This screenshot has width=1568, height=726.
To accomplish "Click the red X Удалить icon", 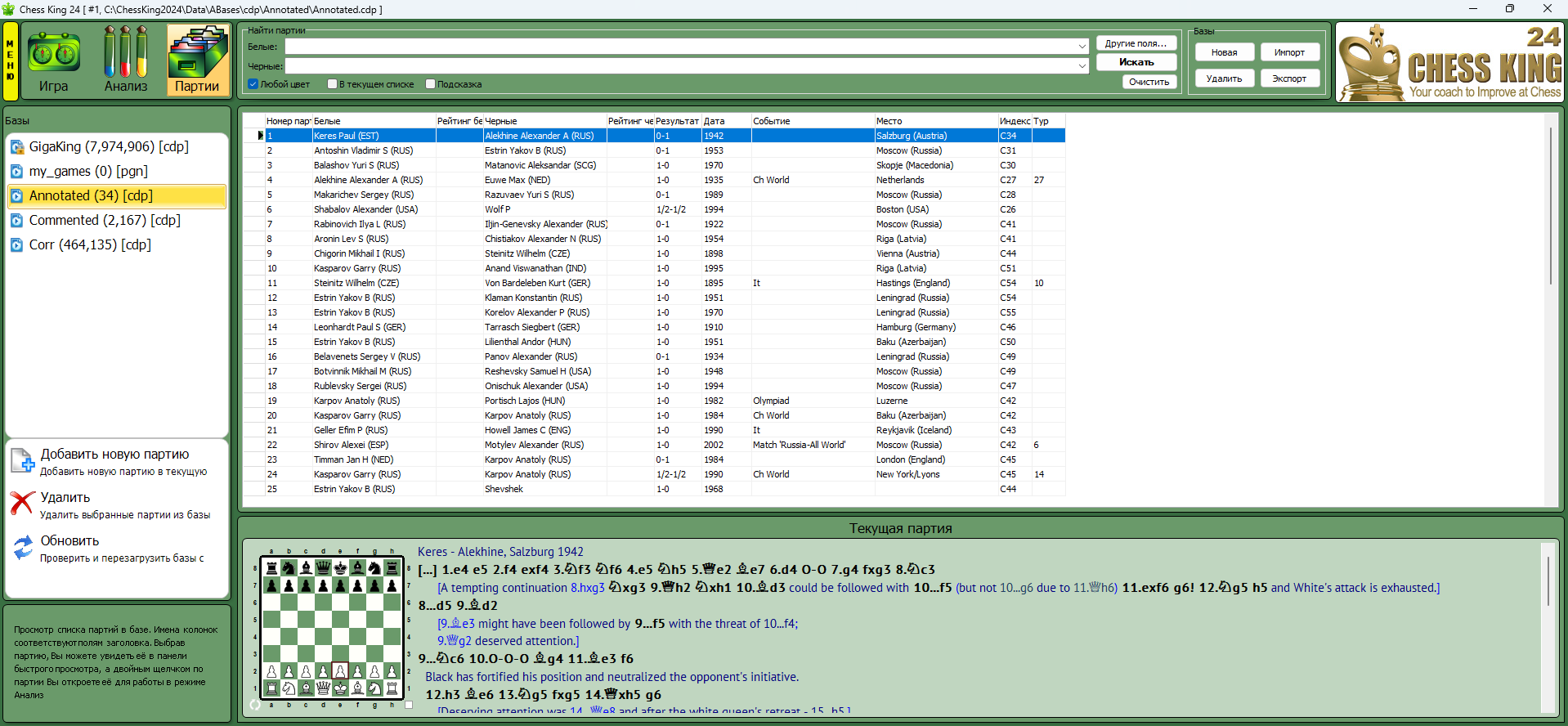I will coord(22,504).
